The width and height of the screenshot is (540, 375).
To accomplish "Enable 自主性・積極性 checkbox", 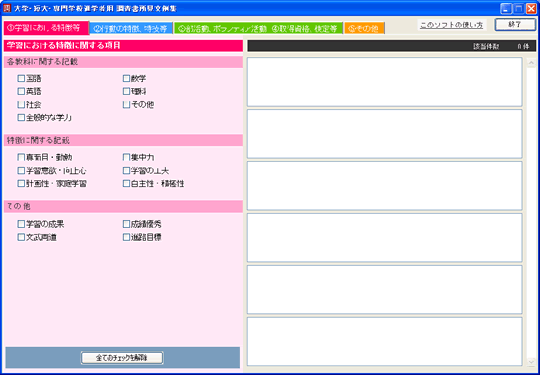I will [x=126, y=184].
